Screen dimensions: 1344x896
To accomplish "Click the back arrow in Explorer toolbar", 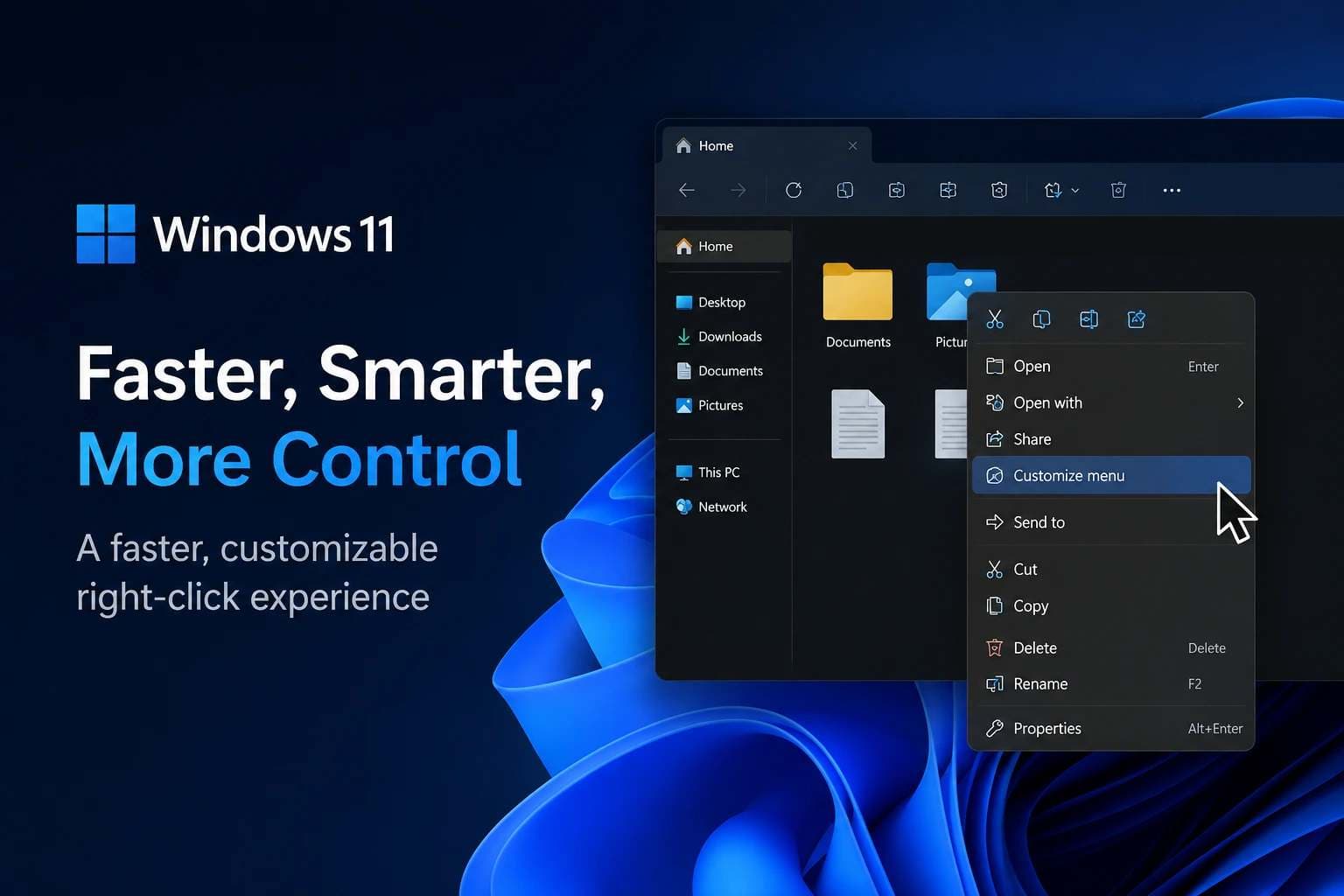I will pos(687,190).
